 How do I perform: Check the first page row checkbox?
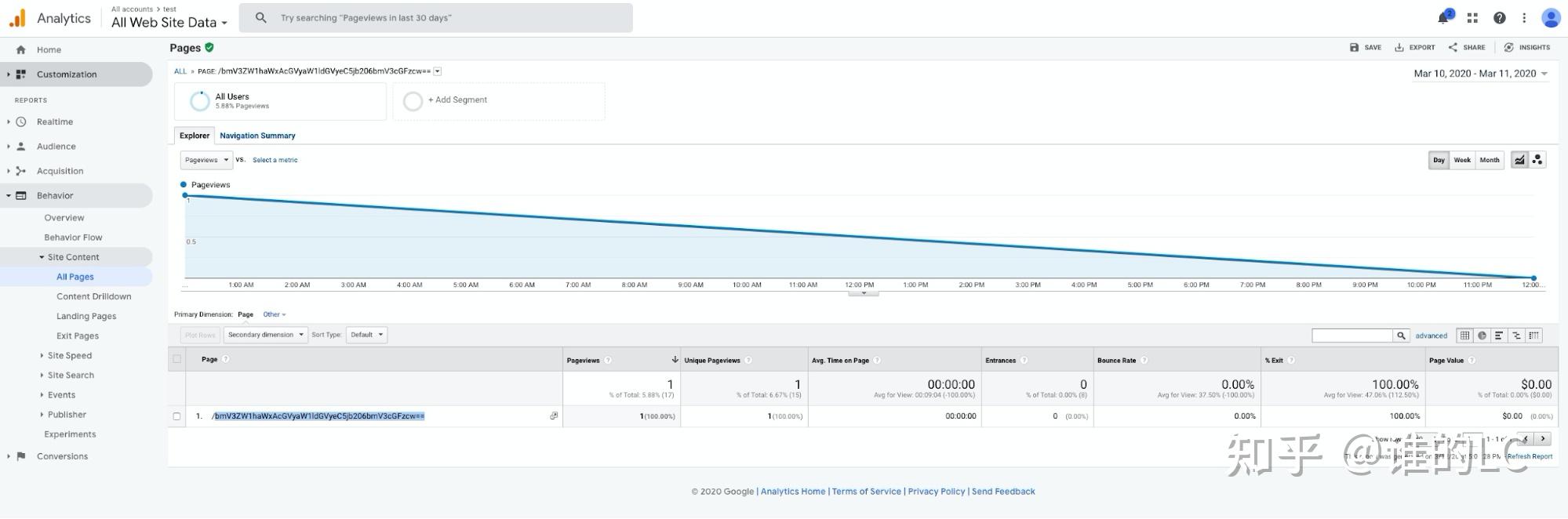pyautogui.click(x=176, y=416)
